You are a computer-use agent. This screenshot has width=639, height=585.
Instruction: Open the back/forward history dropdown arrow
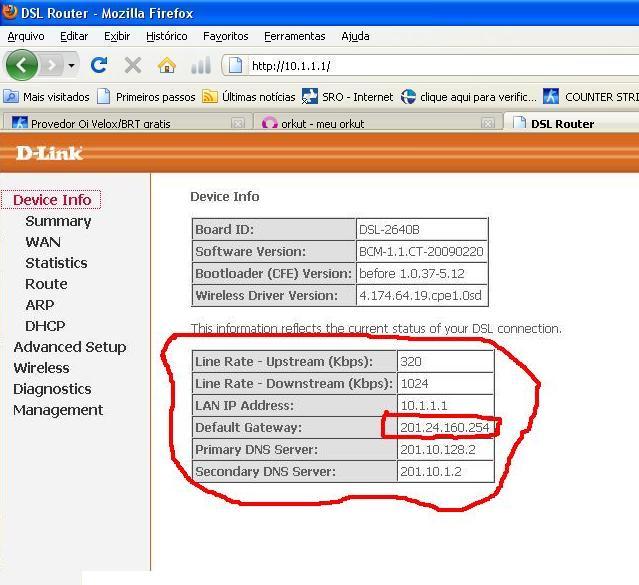tap(71, 66)
